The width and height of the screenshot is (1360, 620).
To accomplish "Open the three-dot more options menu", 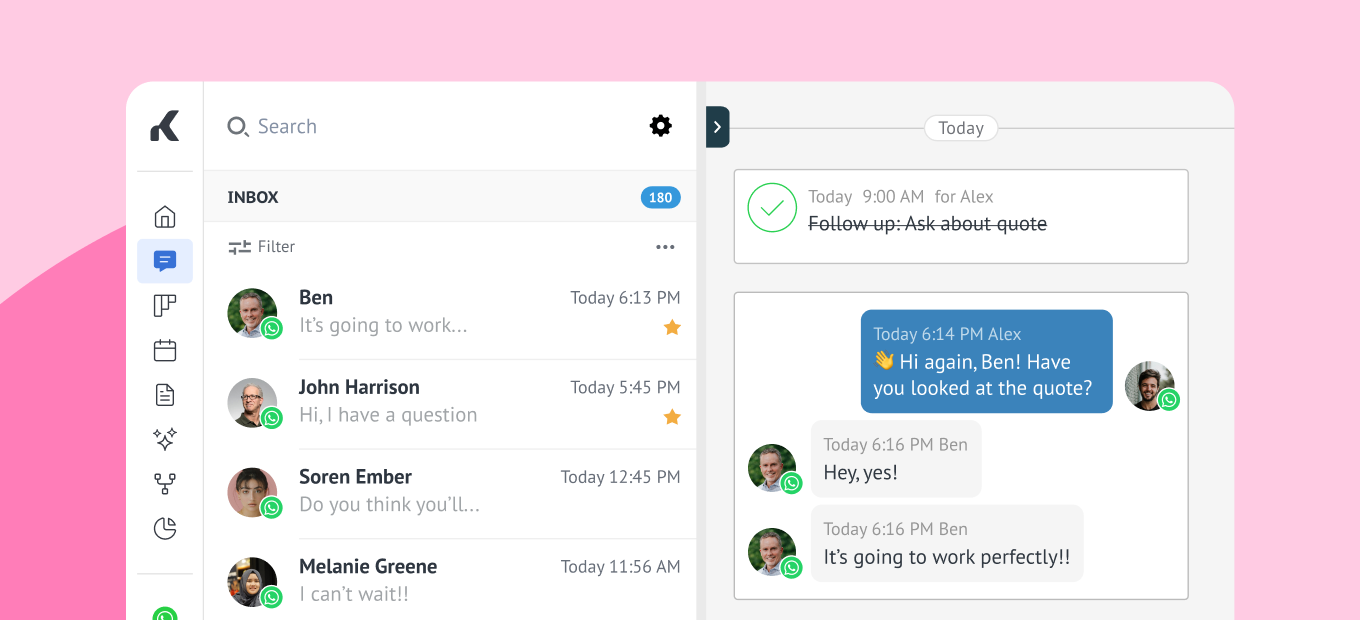I will click(665, 247).
